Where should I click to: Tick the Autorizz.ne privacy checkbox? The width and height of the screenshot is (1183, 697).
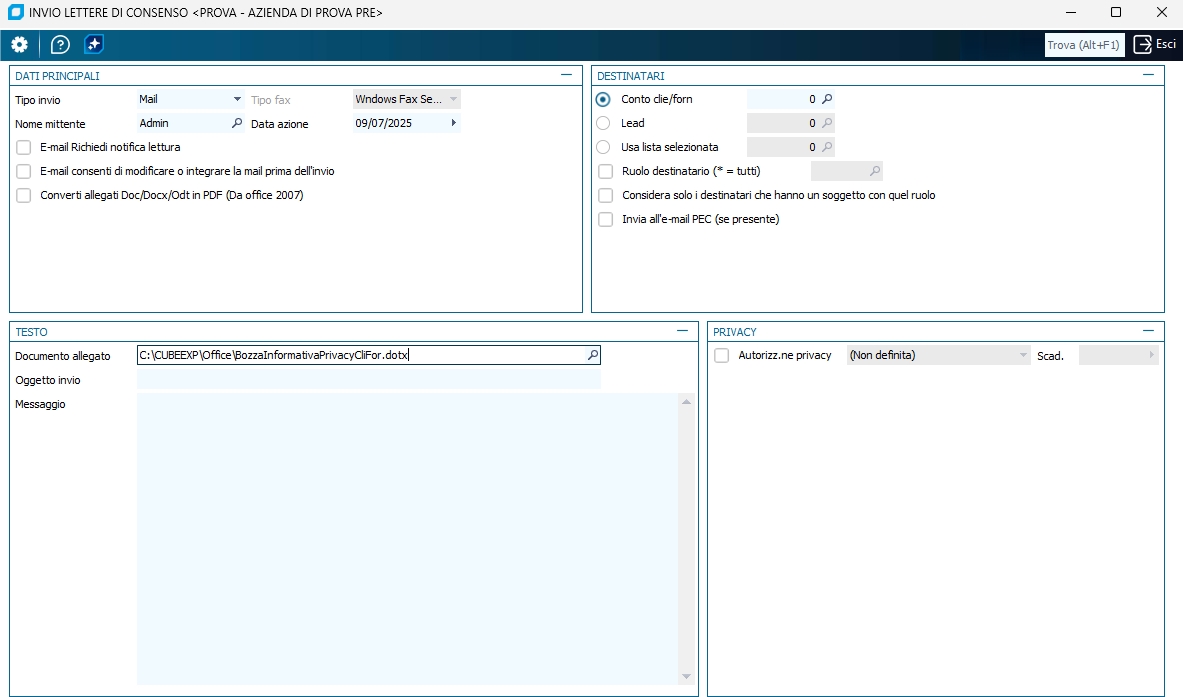coord(721,355)
